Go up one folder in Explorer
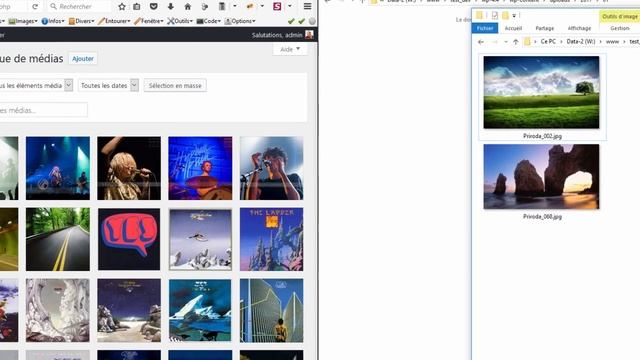The width and height of the screenshot is (640, 360). pos(516,42)
